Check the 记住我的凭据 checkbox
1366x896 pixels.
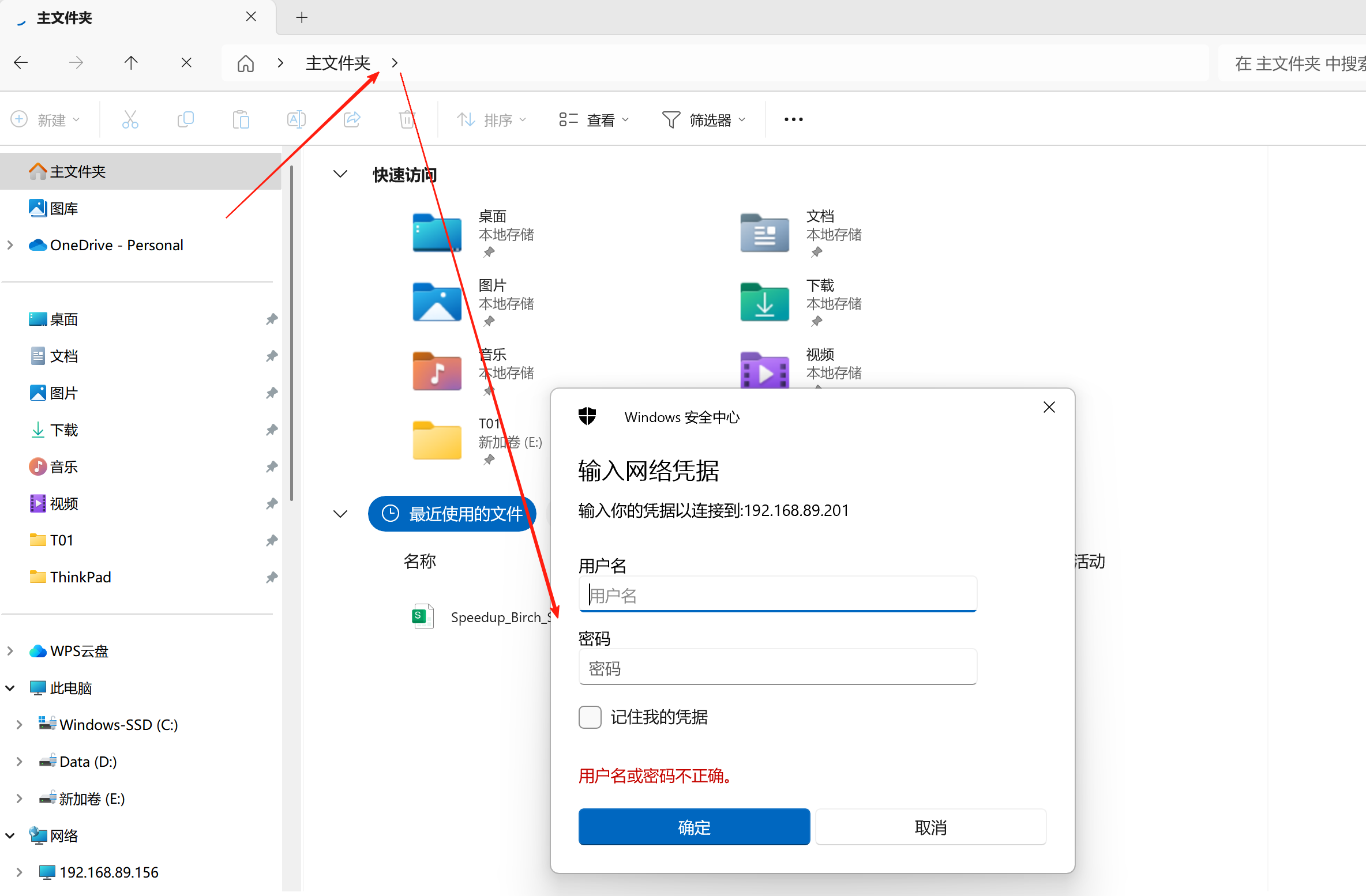click(590, 717)
